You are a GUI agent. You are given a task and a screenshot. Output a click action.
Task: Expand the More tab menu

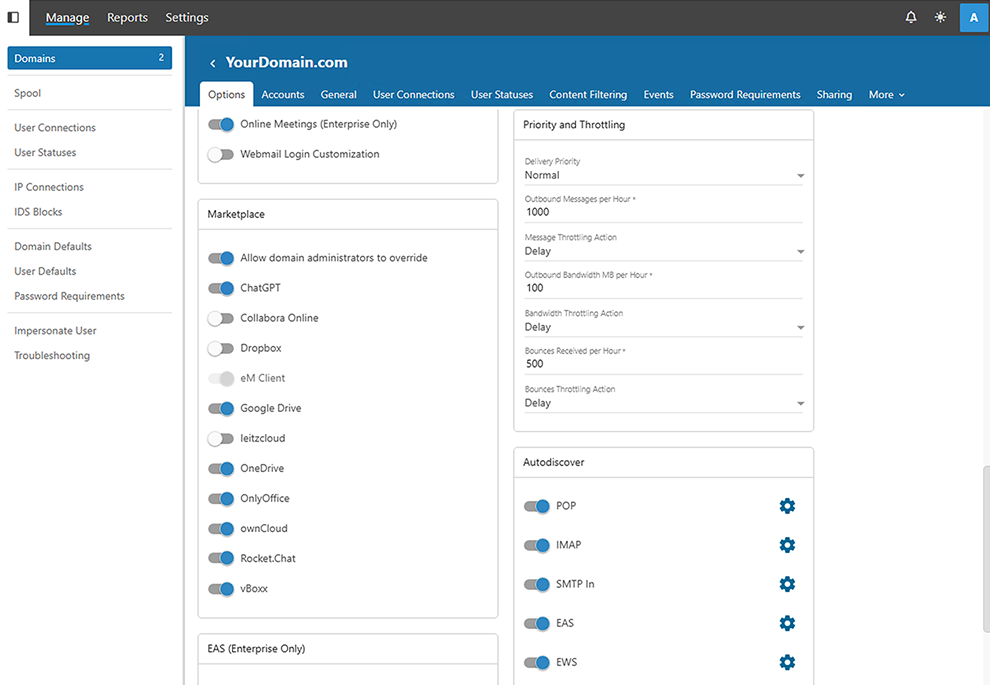(886, 95)
